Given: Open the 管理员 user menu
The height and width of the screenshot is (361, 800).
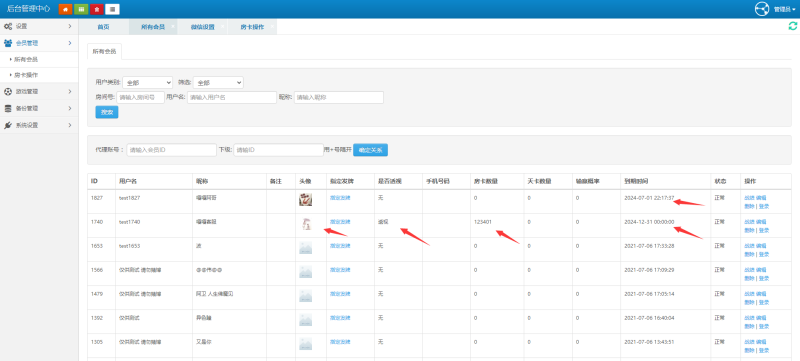Looking at the screenshot, I should tap(784, 9).
